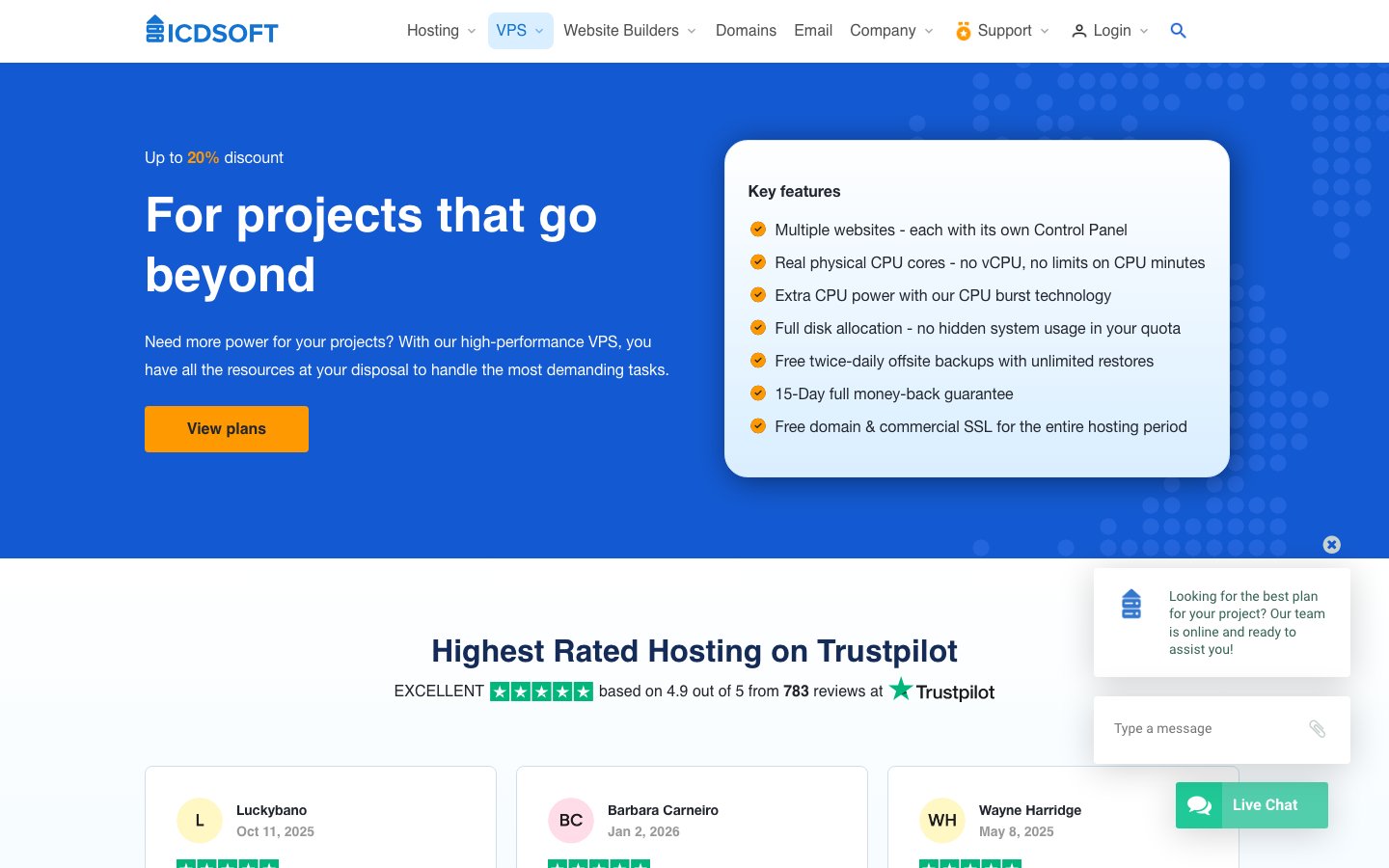
Task: Click the Barbara Carneiro reviewer name
Action: pos(663,810)
